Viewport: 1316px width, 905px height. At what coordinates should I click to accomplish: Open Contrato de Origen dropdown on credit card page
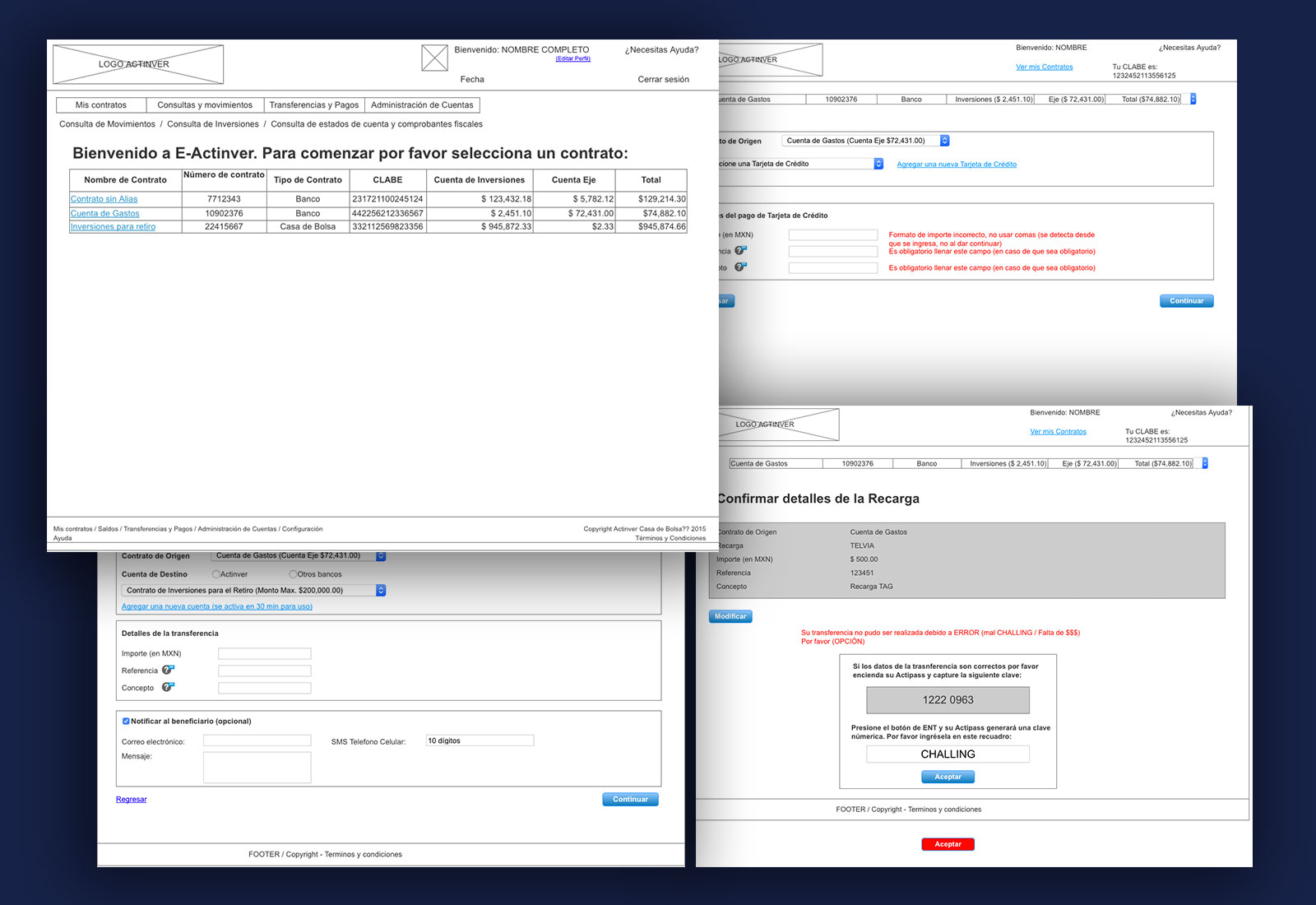[x=944, y=141]
